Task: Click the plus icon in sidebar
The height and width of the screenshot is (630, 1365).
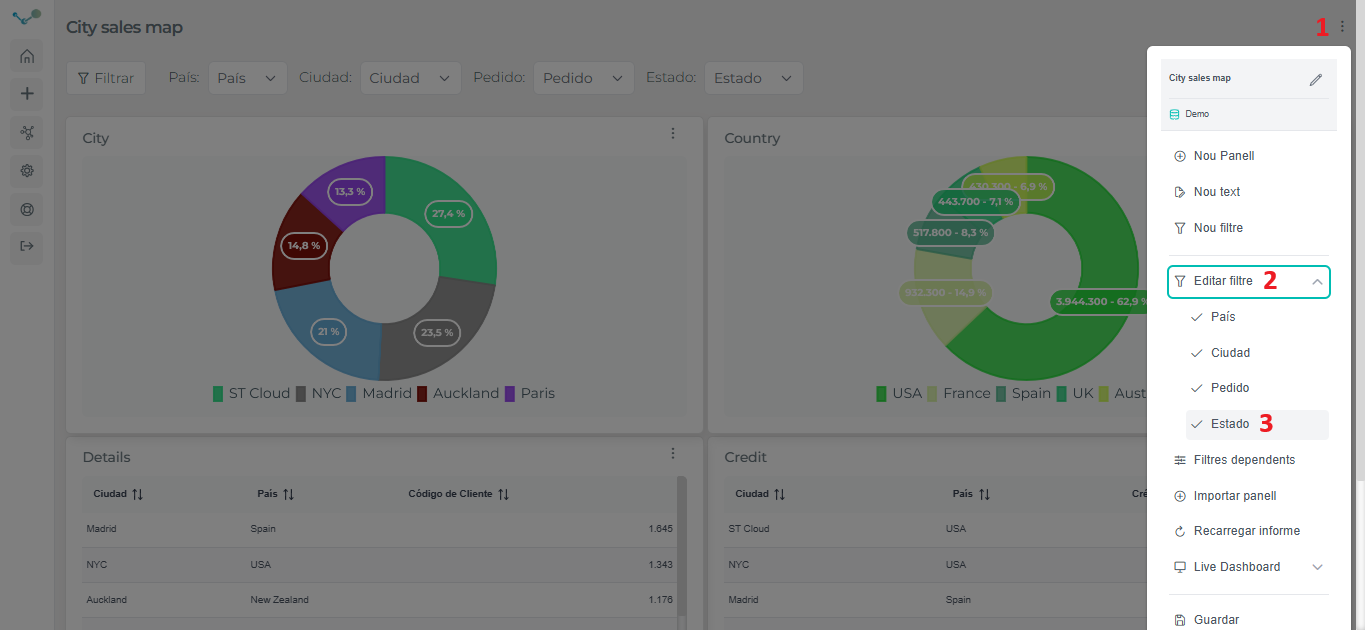Action: tap(27, 94)
